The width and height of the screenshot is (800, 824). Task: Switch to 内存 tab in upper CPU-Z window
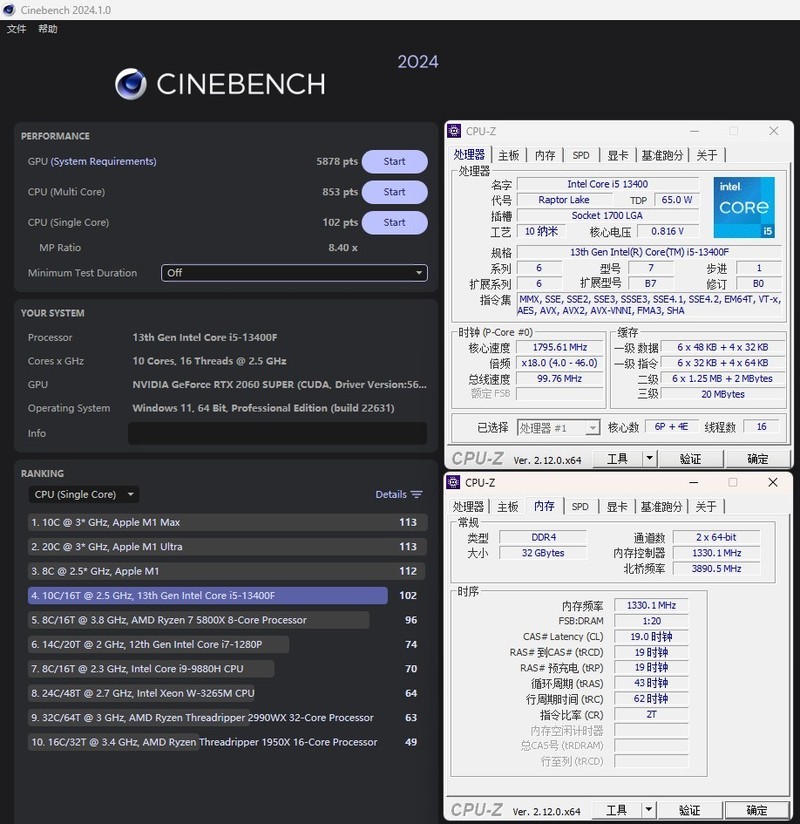(x=545, y=156)
